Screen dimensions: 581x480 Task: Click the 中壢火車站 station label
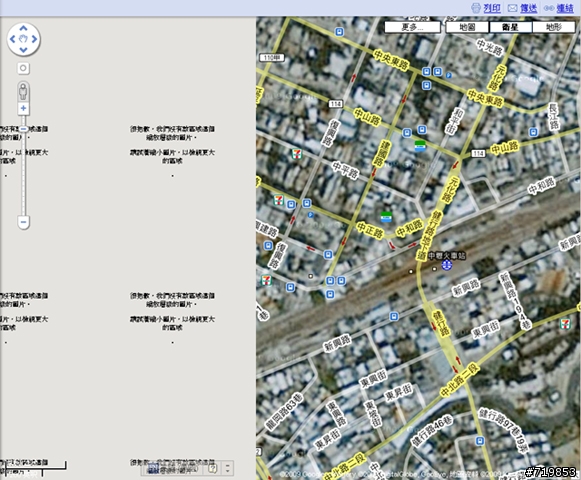447,255
